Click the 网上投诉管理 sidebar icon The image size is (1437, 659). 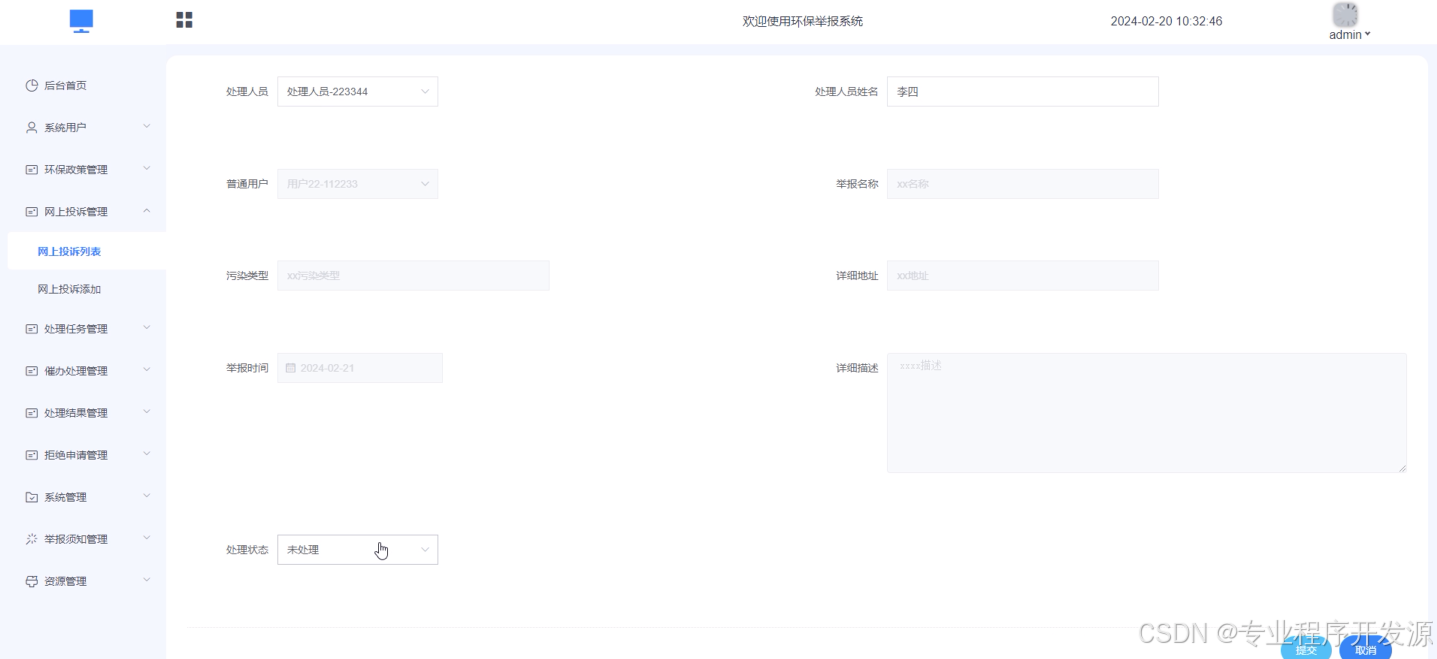coord(32,212)
